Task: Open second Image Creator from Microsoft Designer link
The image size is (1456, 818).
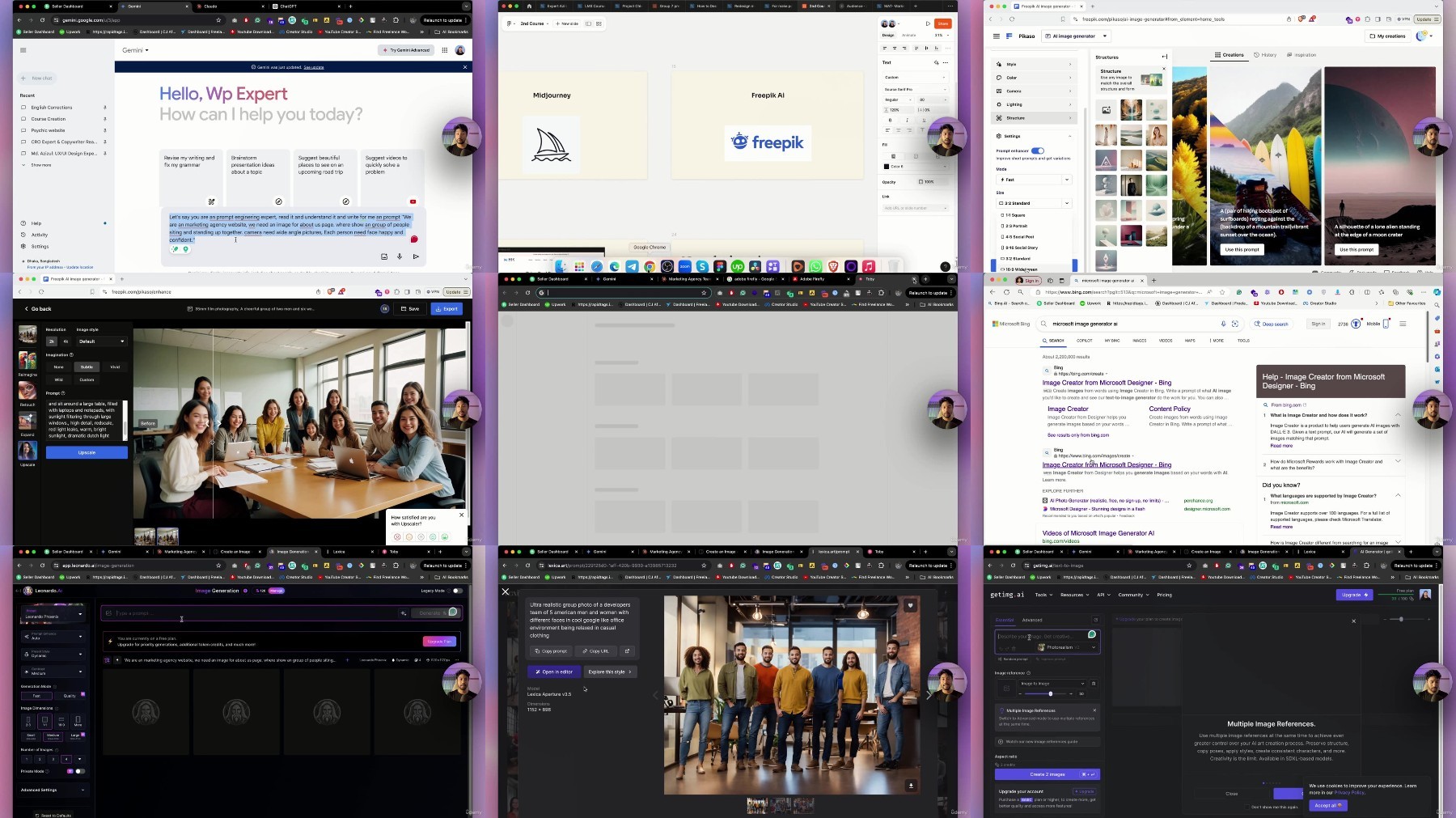Action: click(1107, 465)
